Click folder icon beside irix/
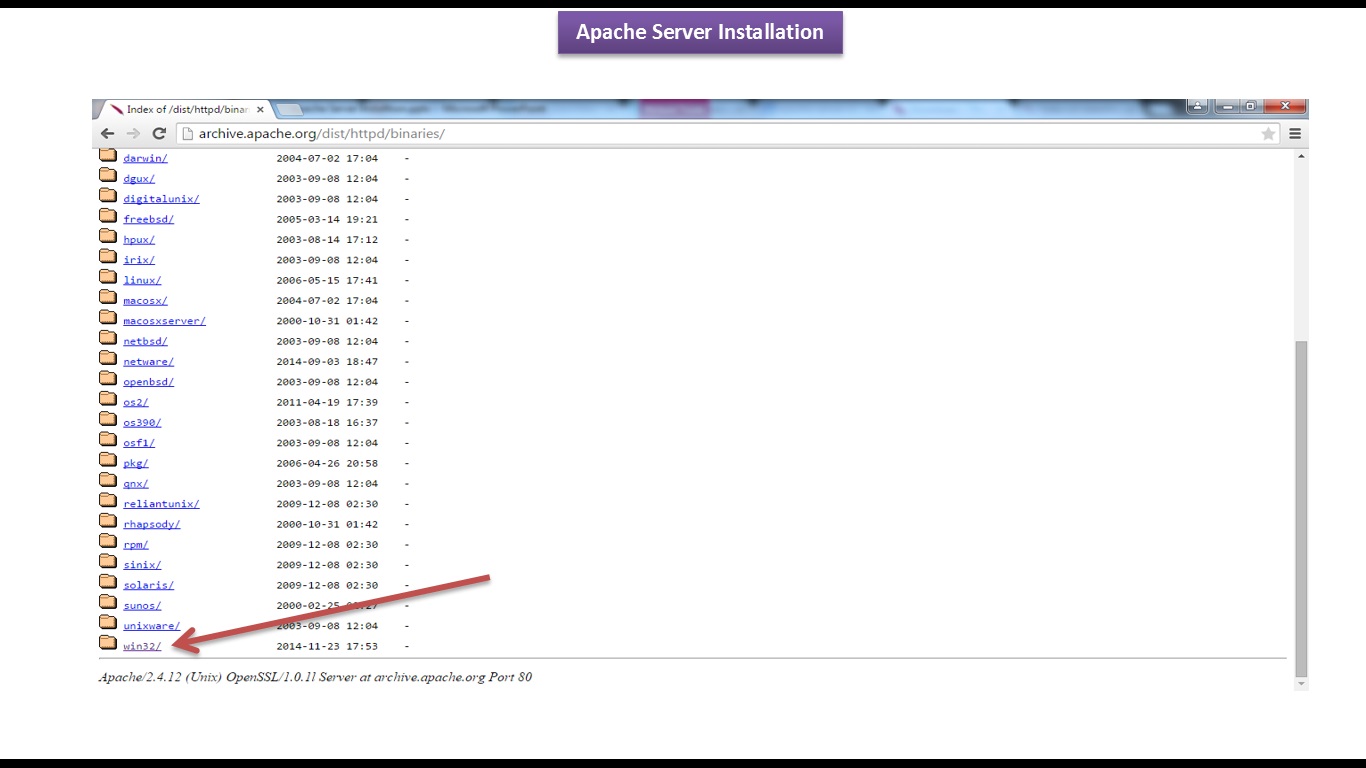 point(108,257)
